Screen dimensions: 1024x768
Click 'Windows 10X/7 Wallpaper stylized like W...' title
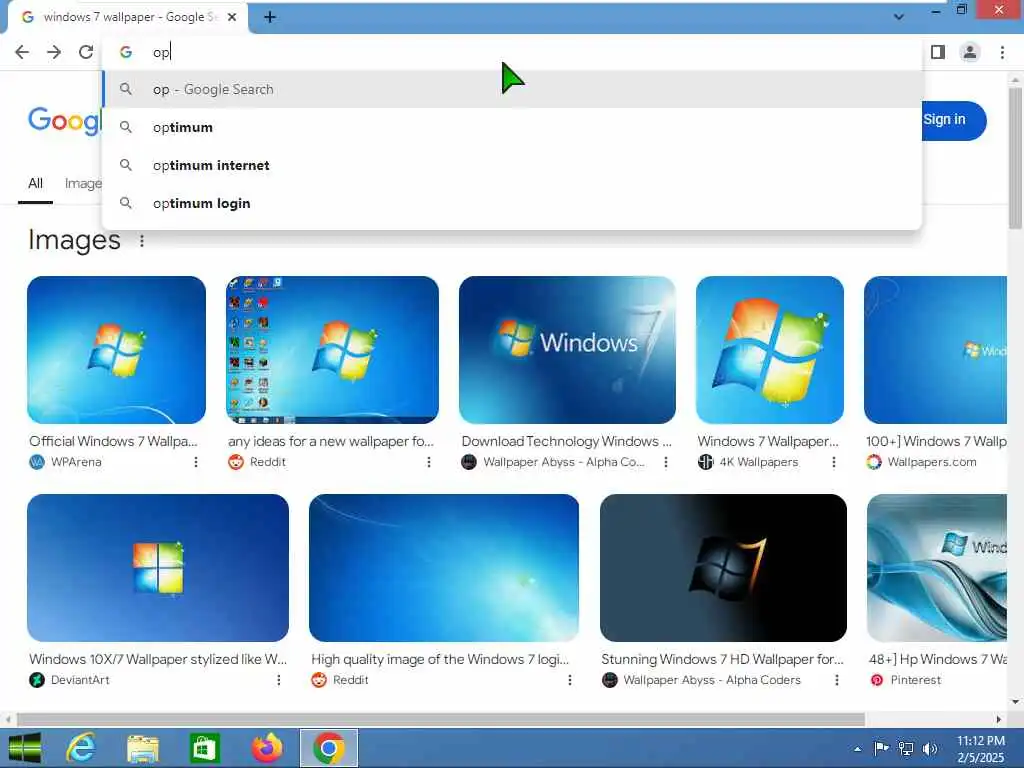click(158, 660)
